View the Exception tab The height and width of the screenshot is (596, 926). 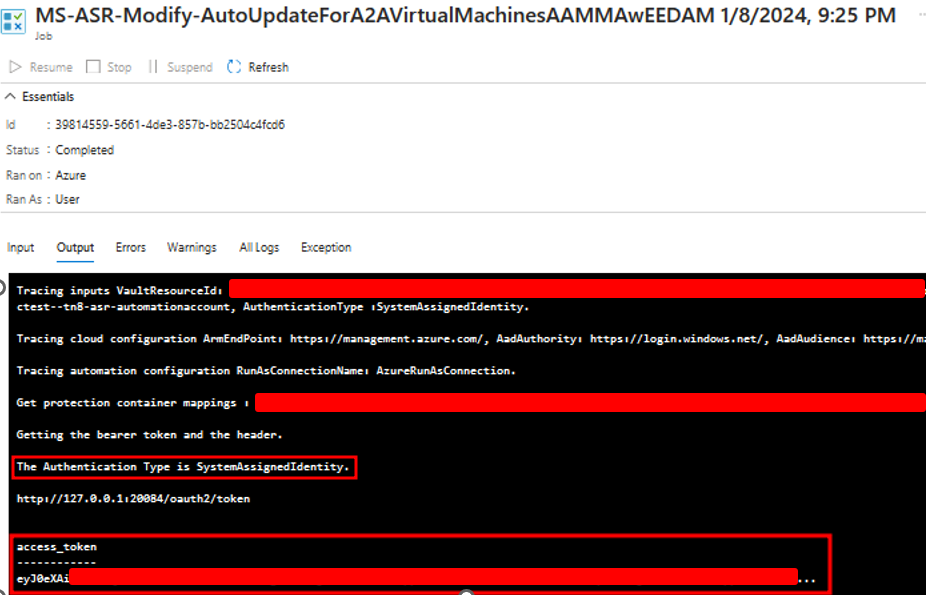[x=326, y=247]
